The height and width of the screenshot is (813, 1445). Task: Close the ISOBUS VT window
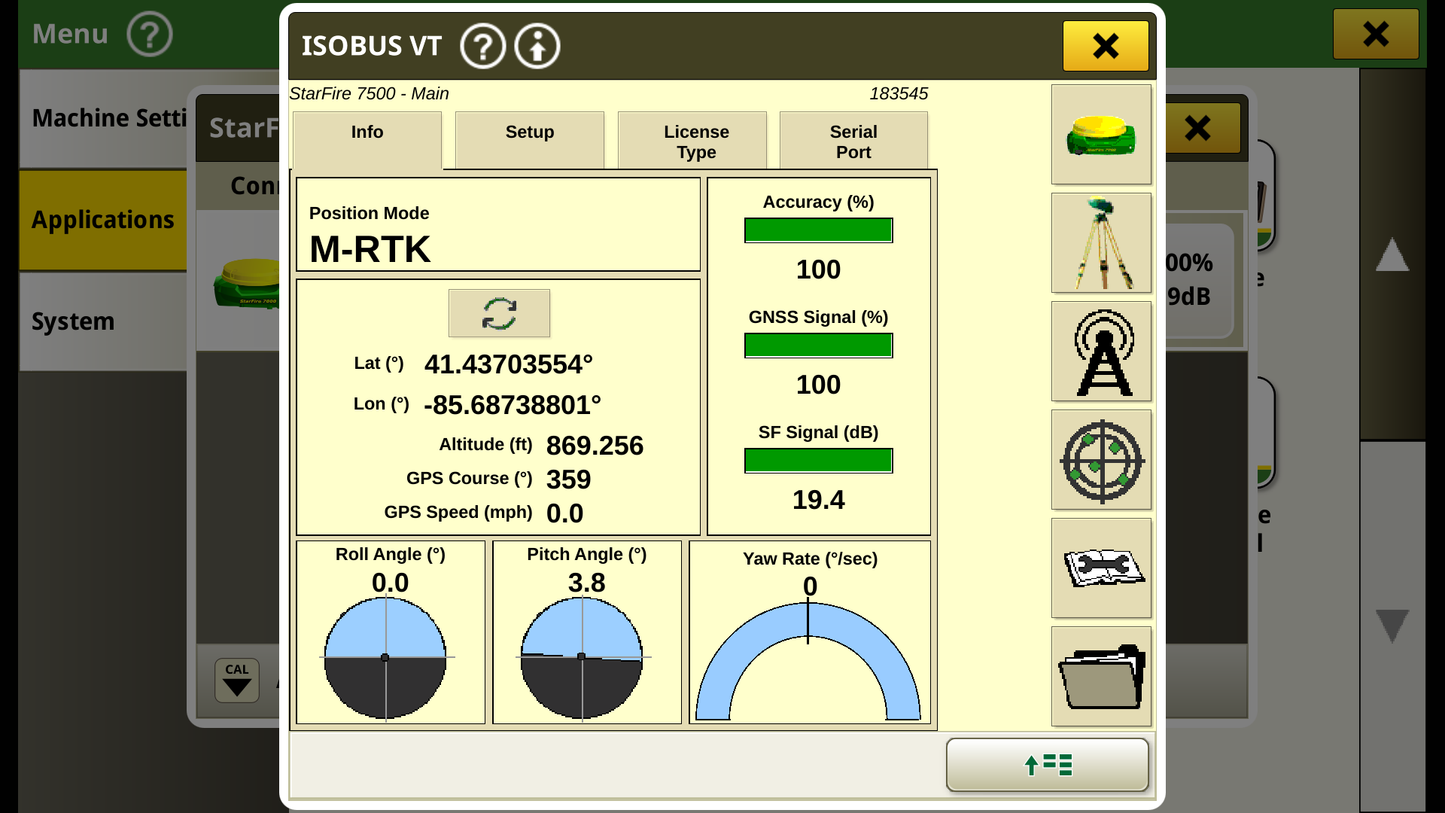pos(1105,46)
